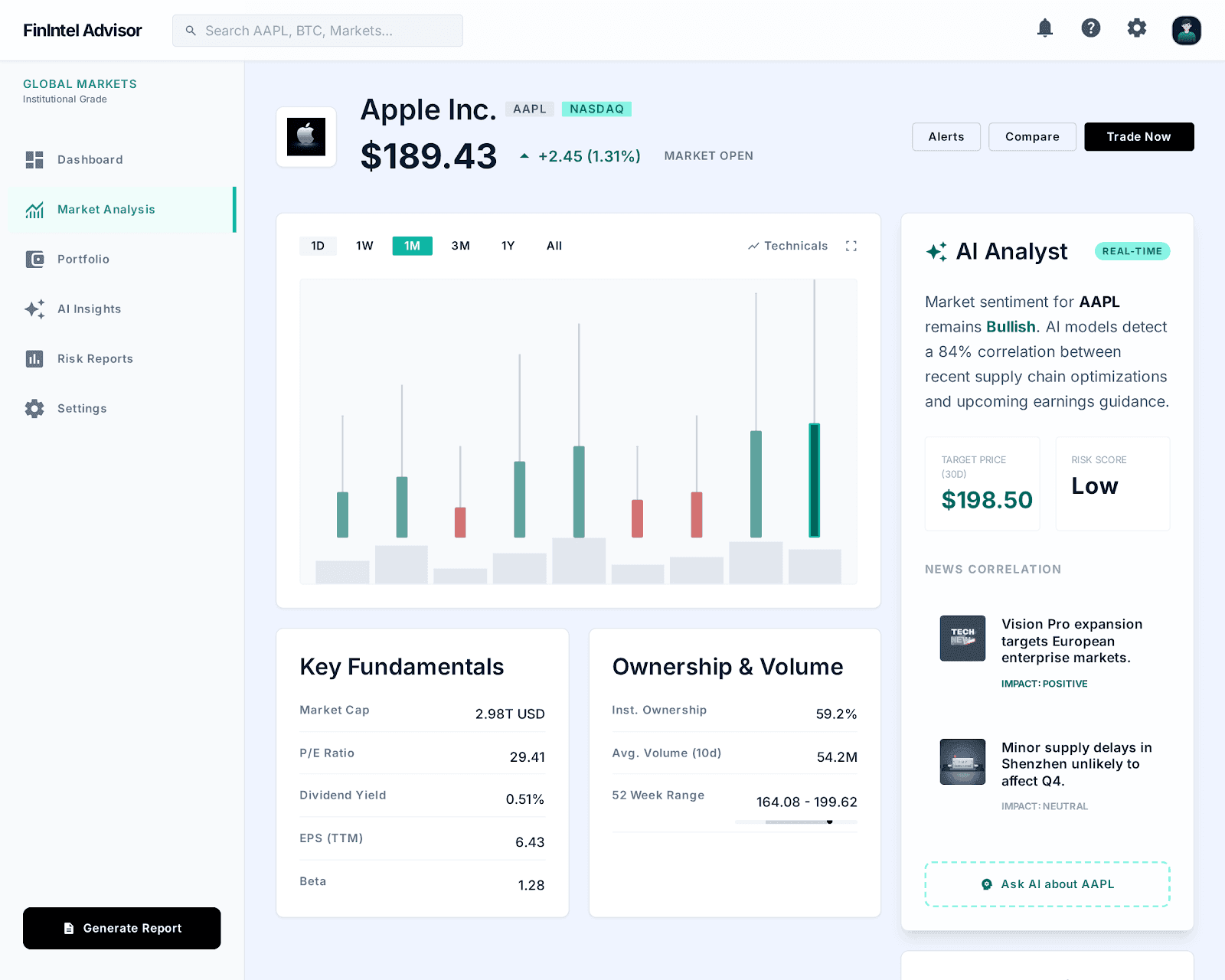
Task: Click the Beta value 1.28
Action: click(531, 885)
